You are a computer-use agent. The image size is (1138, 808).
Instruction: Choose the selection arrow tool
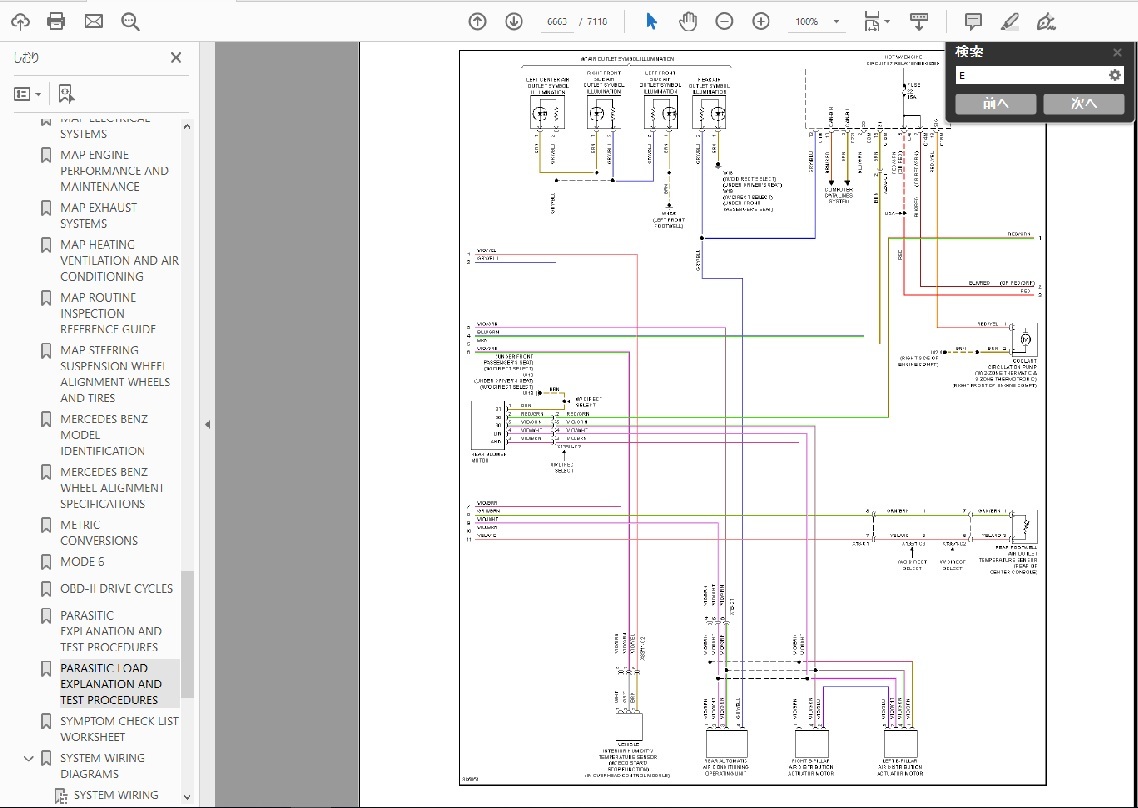tap(652, 22)
